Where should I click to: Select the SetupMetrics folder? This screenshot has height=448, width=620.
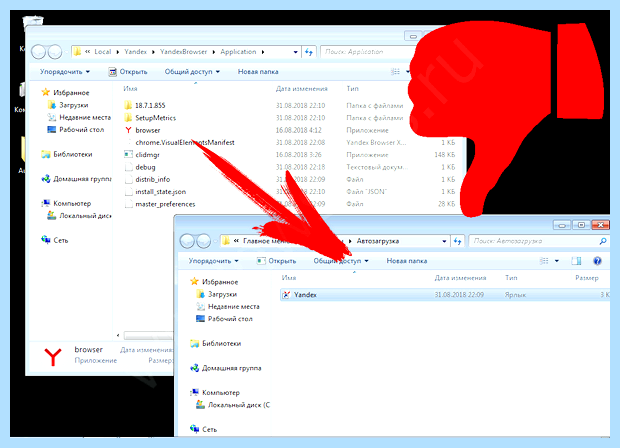(150, 118)
